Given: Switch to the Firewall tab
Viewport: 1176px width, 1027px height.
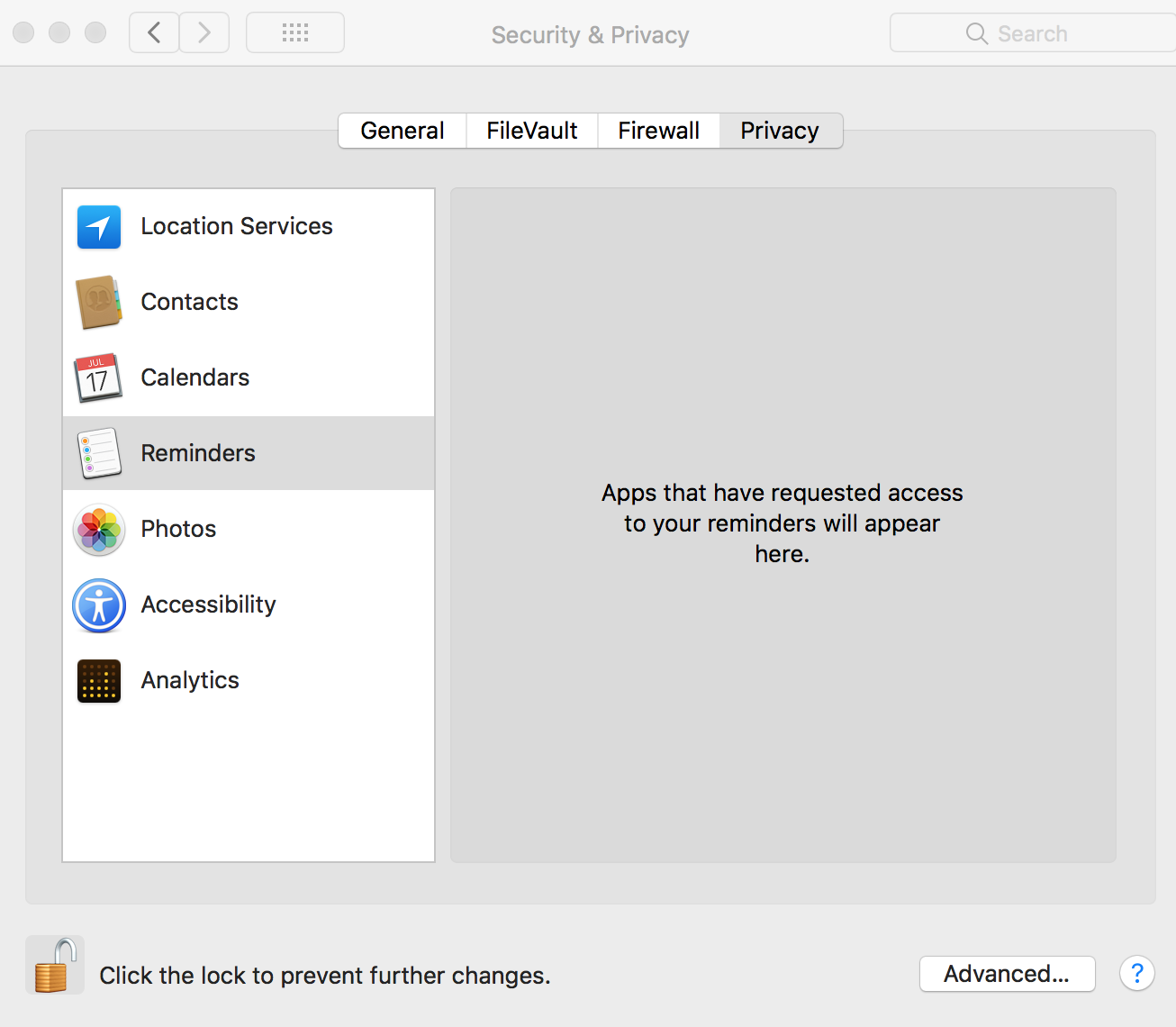Looking at the screenshot, I should (x=658, y=131).
